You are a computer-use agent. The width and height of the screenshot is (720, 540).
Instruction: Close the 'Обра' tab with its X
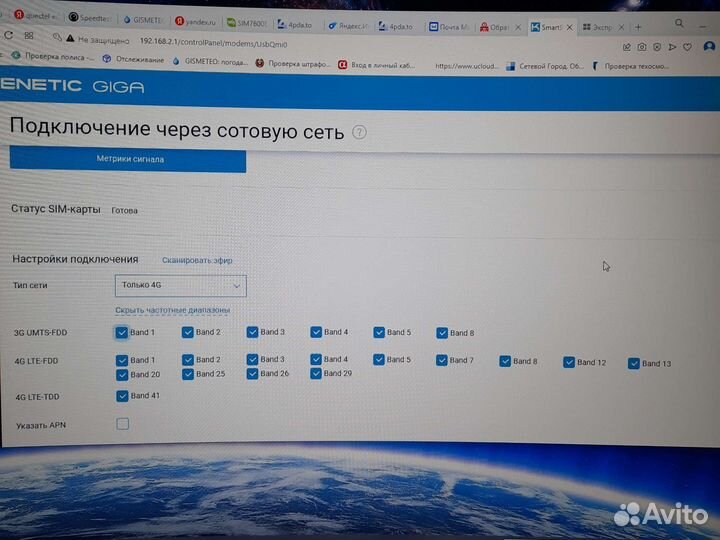(518, 28)
